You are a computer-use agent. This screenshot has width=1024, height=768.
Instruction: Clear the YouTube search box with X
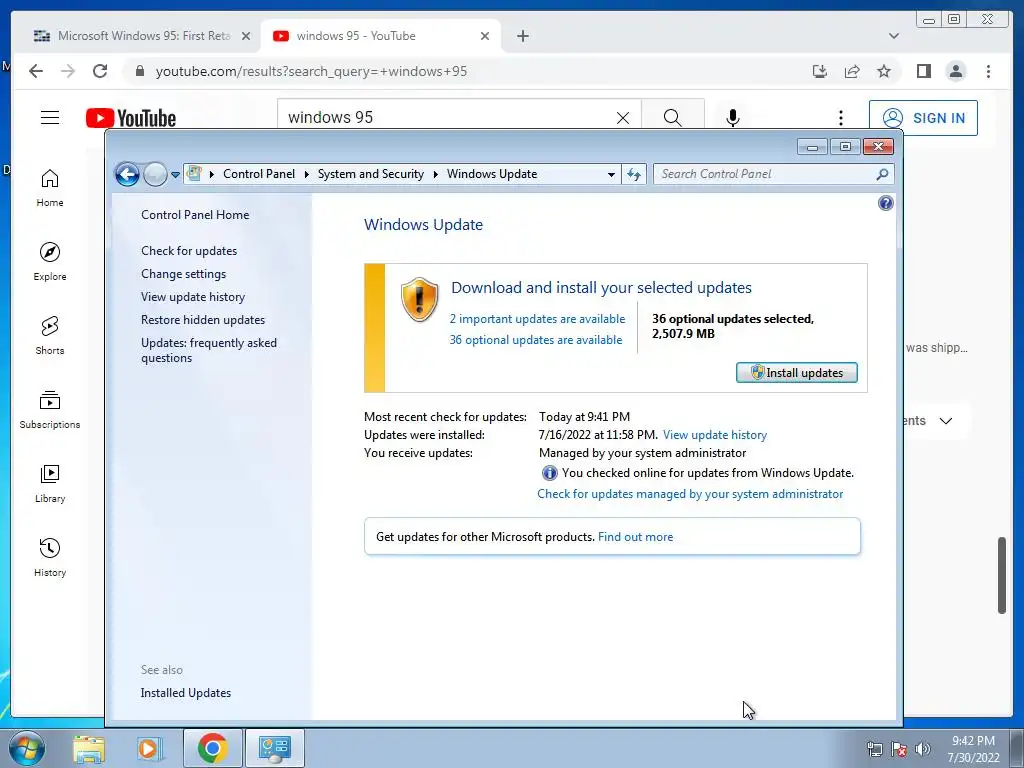click(x=623, y=118)
